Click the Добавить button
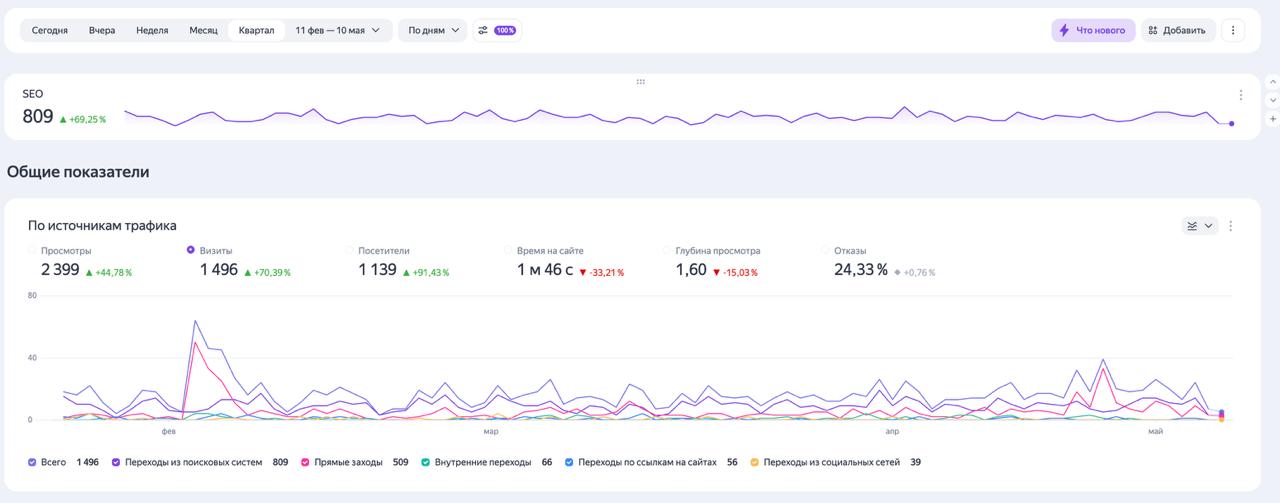The image size is (1280, 503). (x=1178, y=30)
